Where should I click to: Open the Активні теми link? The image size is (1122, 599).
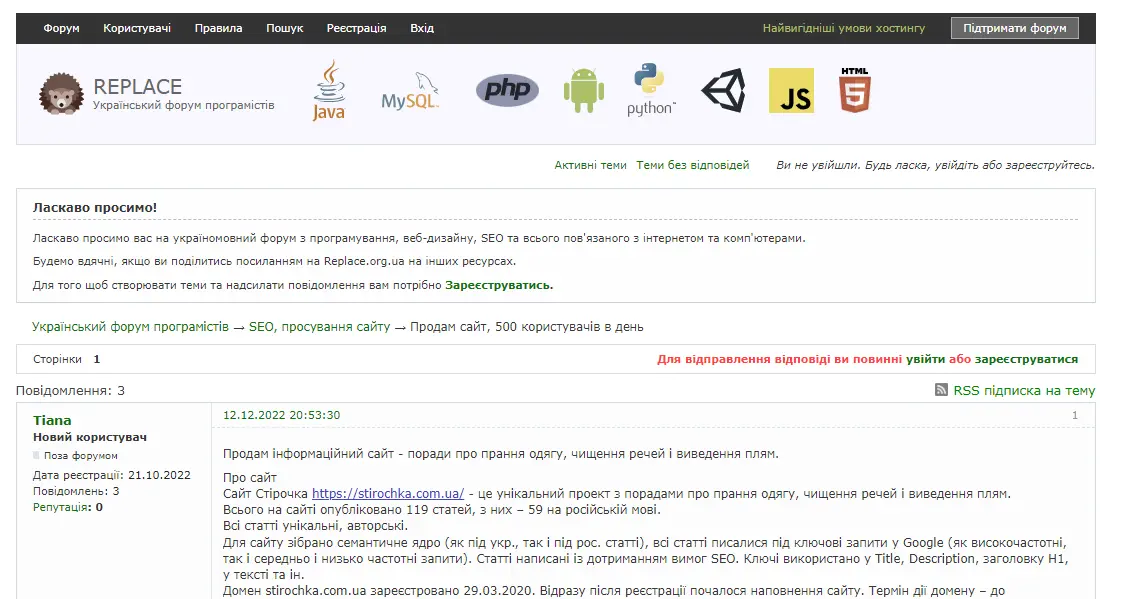click(x=590, y=165)
